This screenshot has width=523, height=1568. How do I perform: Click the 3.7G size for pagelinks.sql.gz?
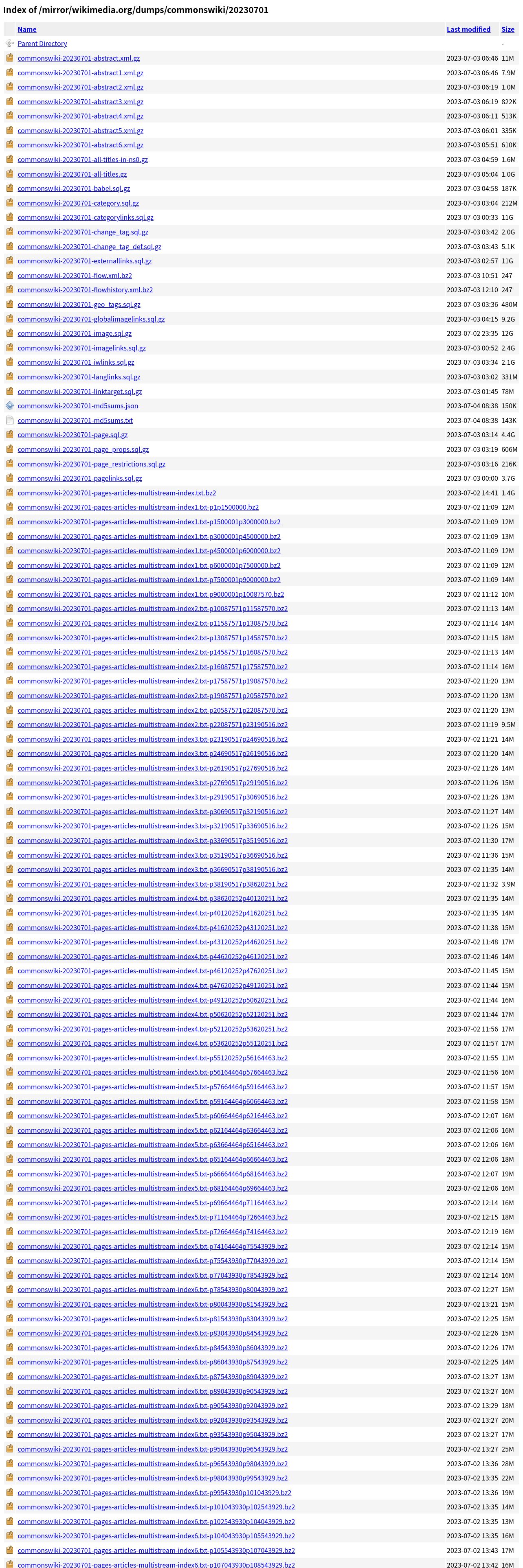tap(508, 478)
